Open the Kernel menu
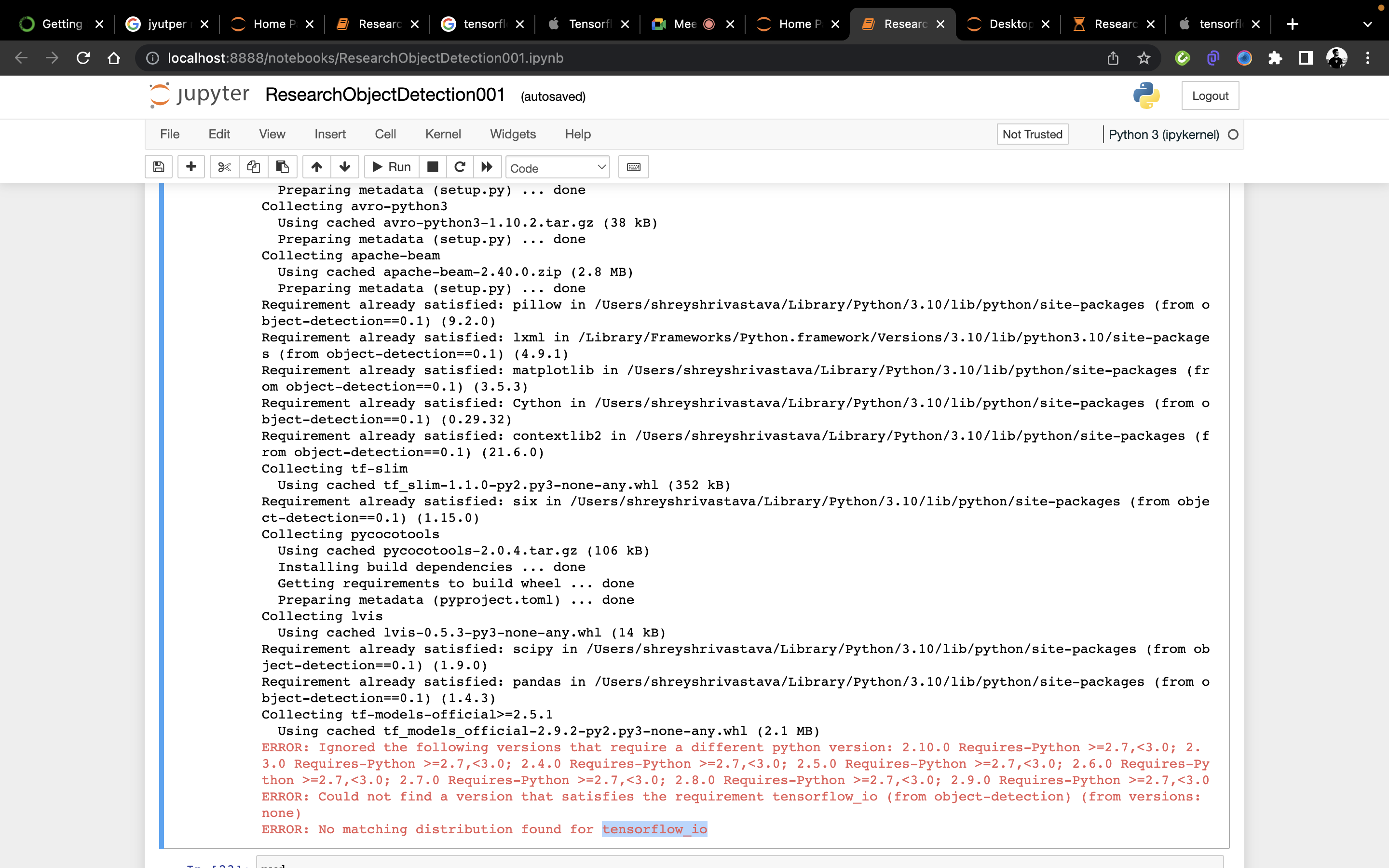 point(443,135)
